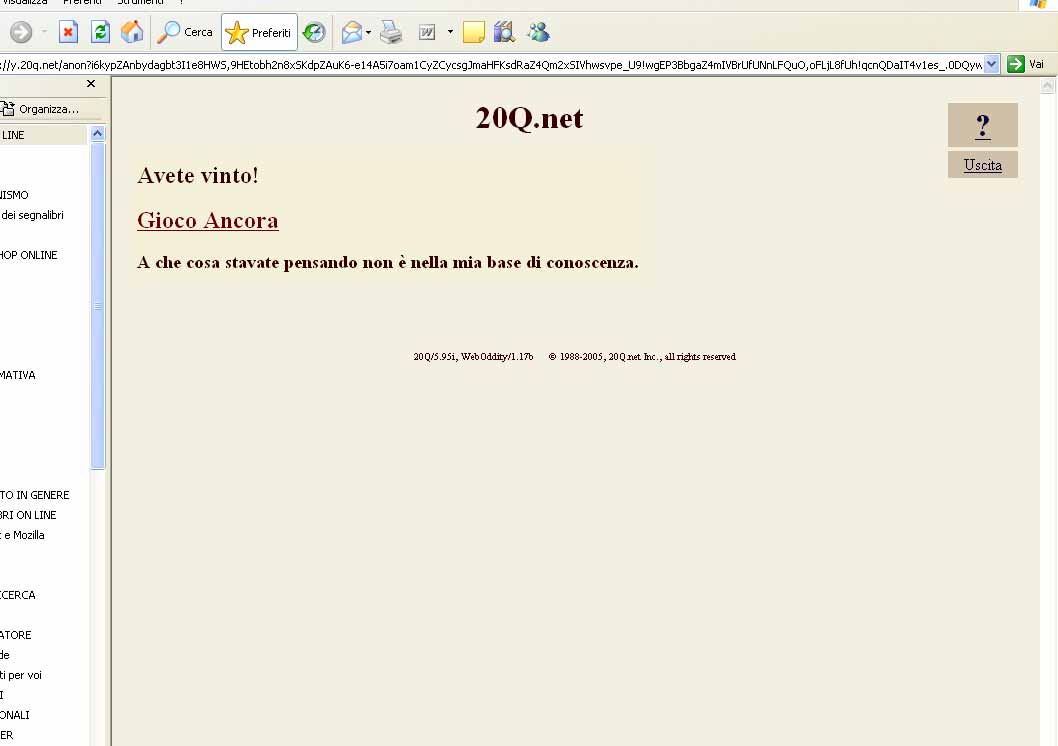Image resolution: width=1058 pixels, height=746 pixels.
Task: Open the 'BRI ON LINE' favorites entry
Action: pyautogui.click(x=28, y=515)
